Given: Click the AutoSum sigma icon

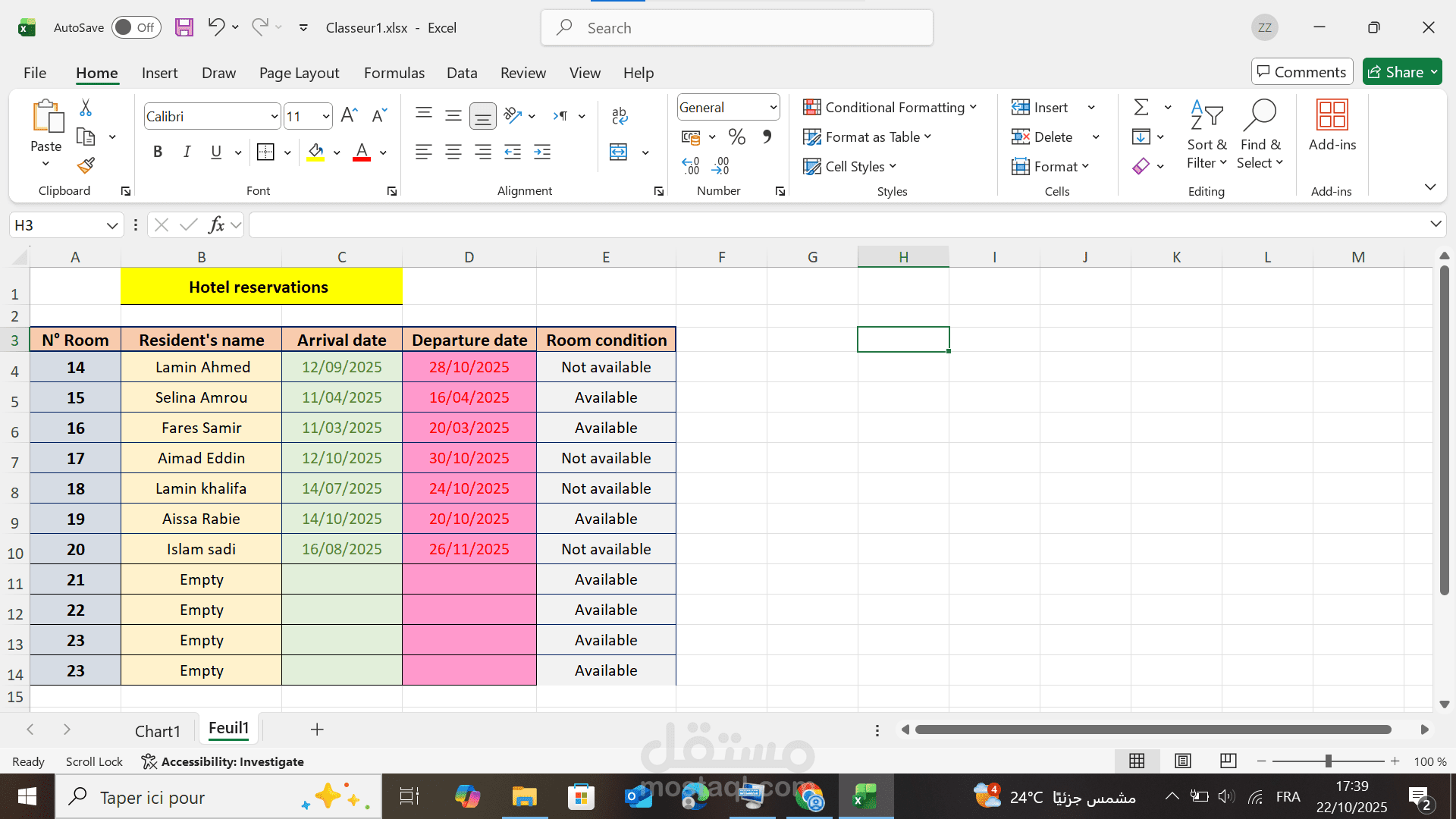Looking at the screenshot, I should [1141, 107].
